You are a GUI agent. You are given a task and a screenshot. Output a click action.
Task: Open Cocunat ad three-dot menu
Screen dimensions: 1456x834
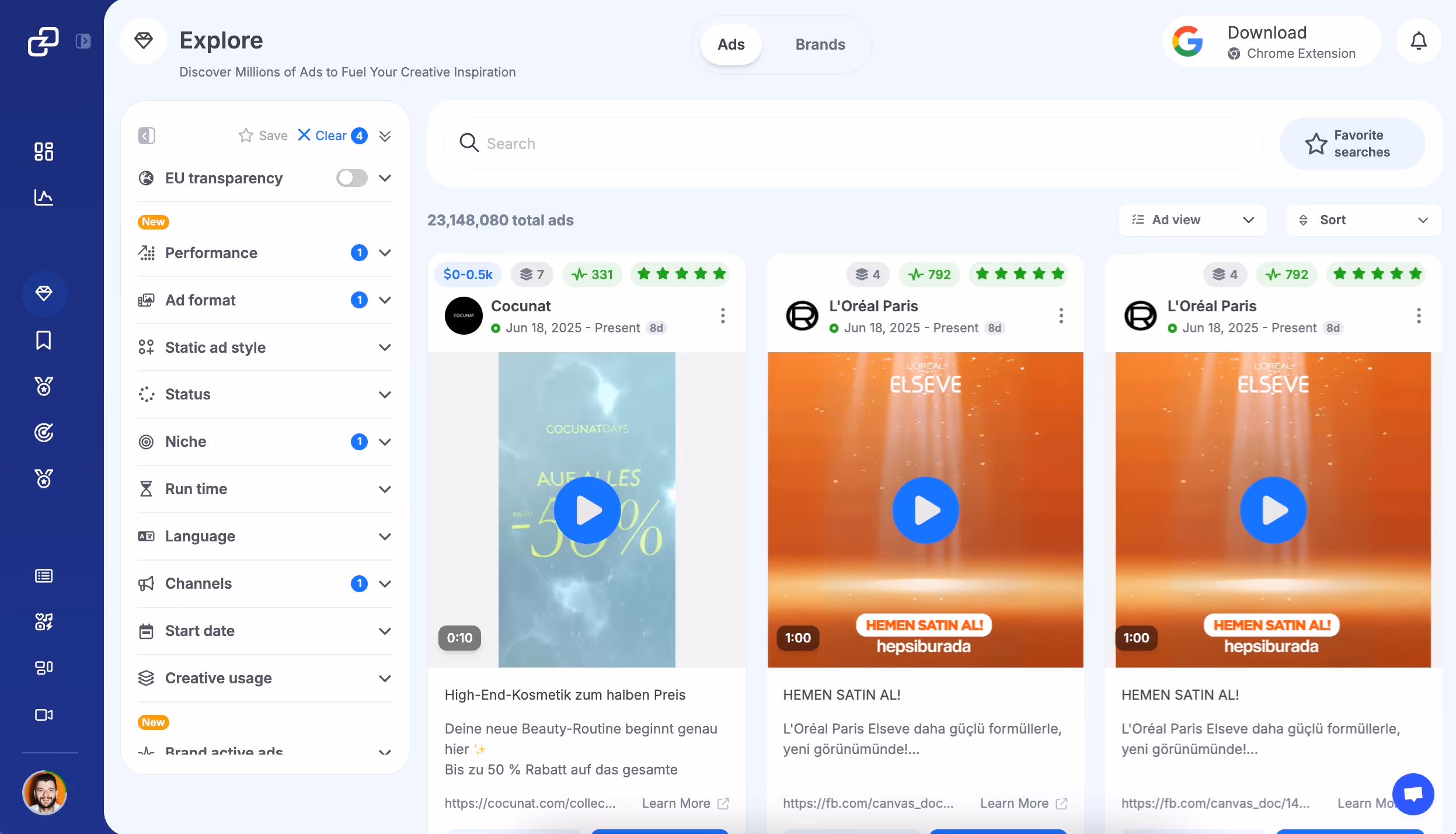723,316
